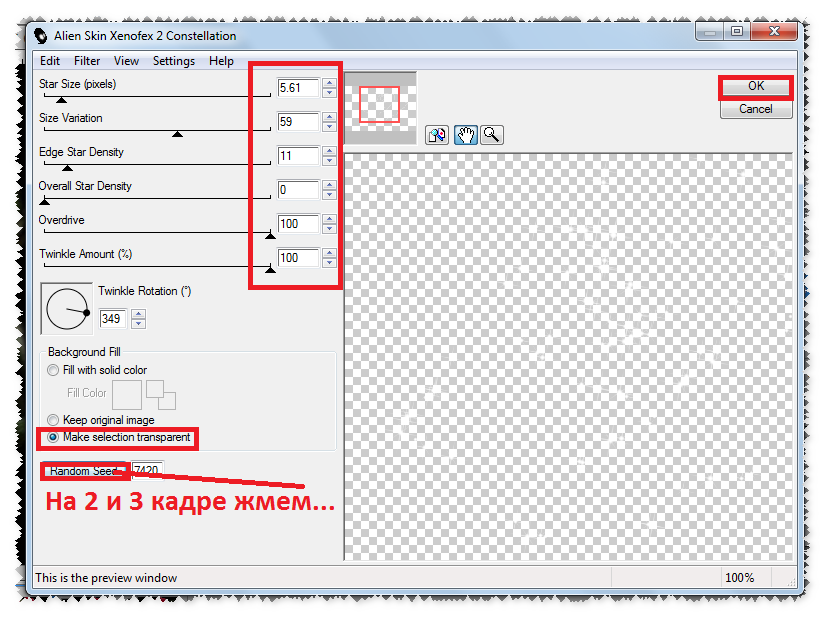Decrease Star Size with down arrow
Image resolution: width=826 pixels, height=618 pixels.
tap(329, 93)
